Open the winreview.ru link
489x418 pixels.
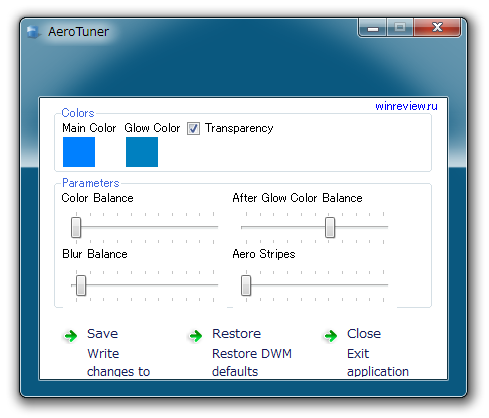pyautogui.click(x=406, y=106)
